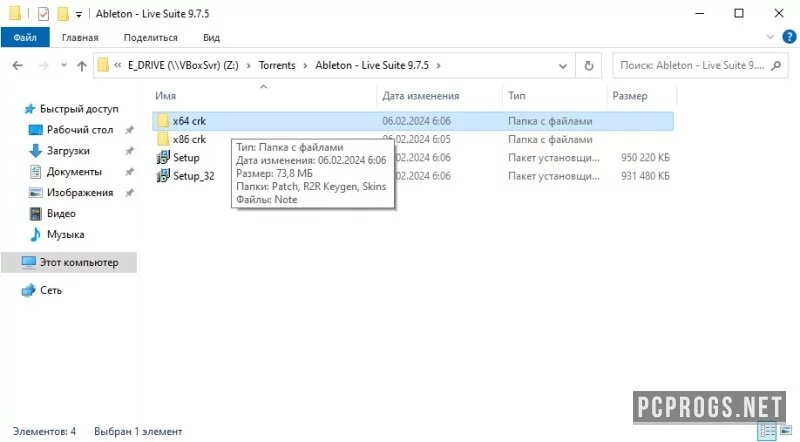This screenshot has width=800, height=442.
Task: Sort by Размер column header
Action: coord(630,95)
